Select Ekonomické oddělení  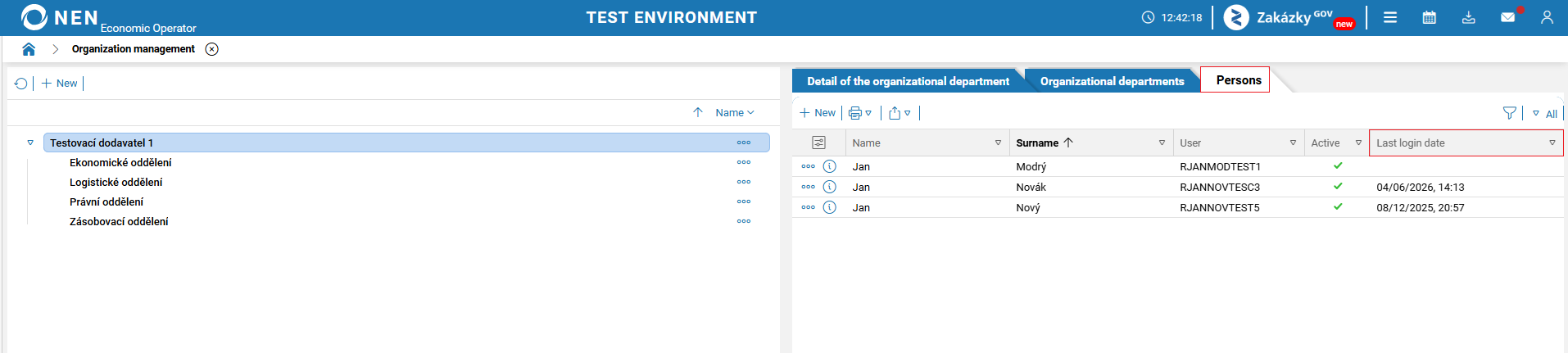tap(120, 162)
